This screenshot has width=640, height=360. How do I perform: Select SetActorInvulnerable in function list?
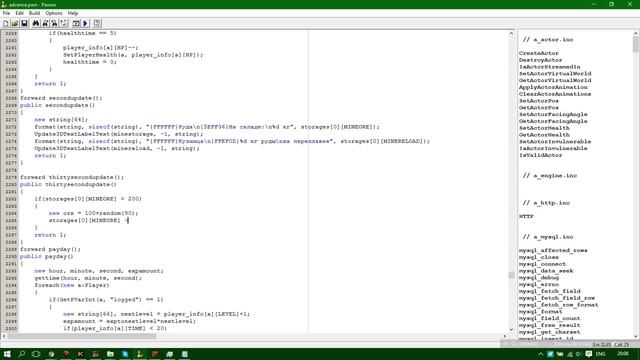(555, 142)
